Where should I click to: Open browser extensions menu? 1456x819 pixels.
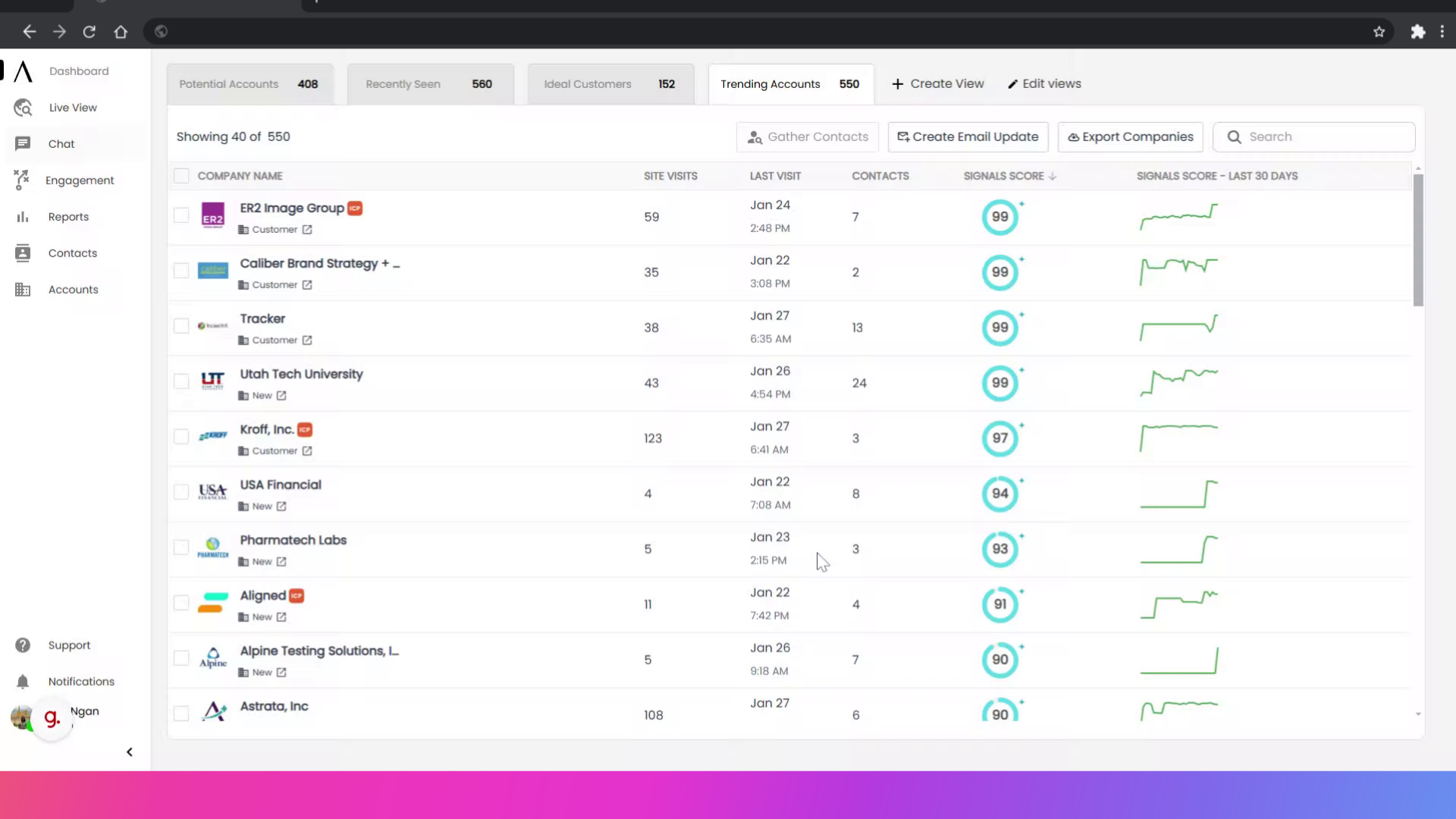pyautogui.click(x=1417, y=31)
